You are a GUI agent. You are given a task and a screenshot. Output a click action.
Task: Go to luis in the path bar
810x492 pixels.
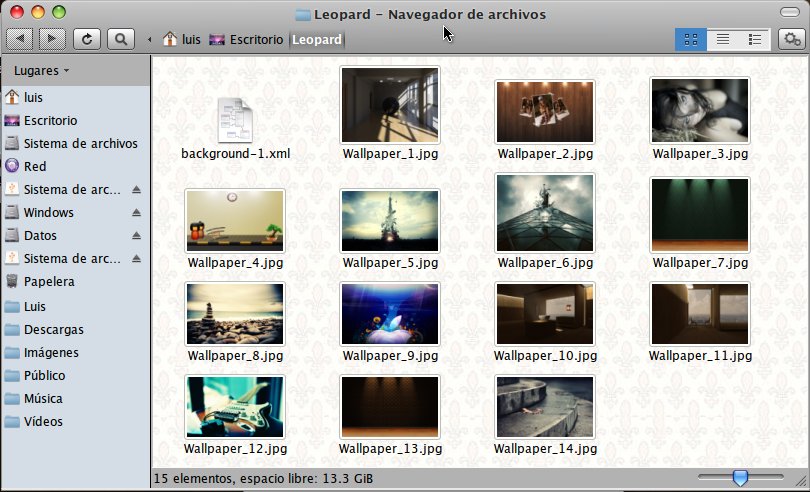click(181, 39)
